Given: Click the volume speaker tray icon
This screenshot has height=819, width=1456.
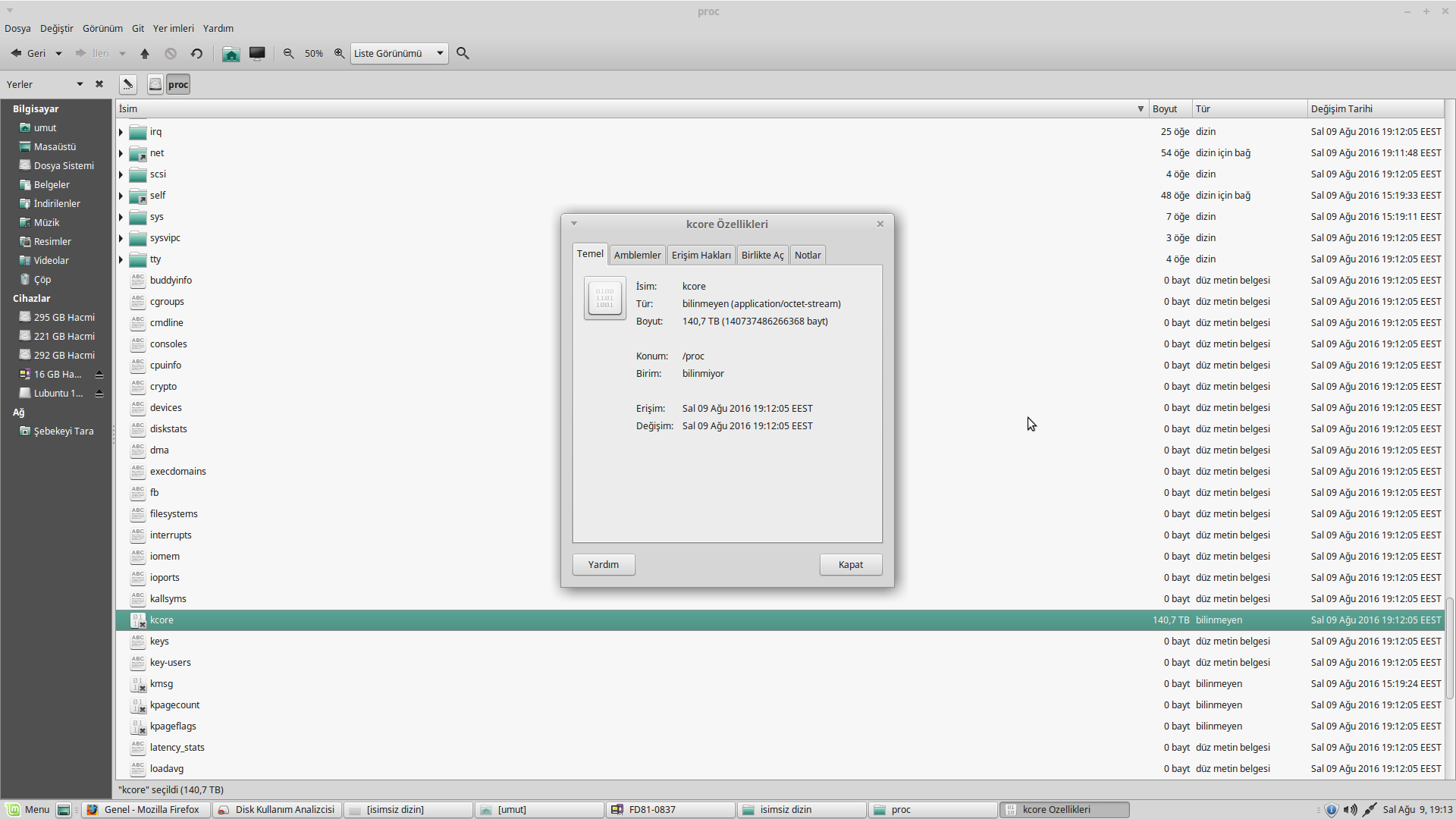Looking at the screenshot, I should (1350, 810).
